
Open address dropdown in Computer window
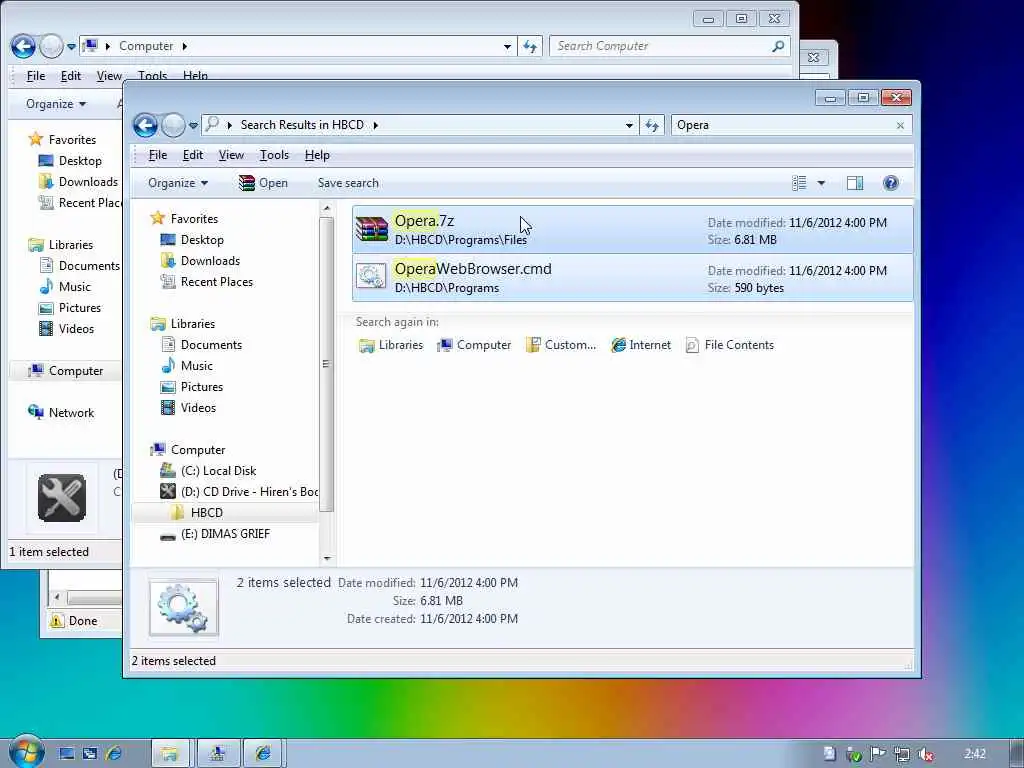pyautogui.click(x=507, y=46)
